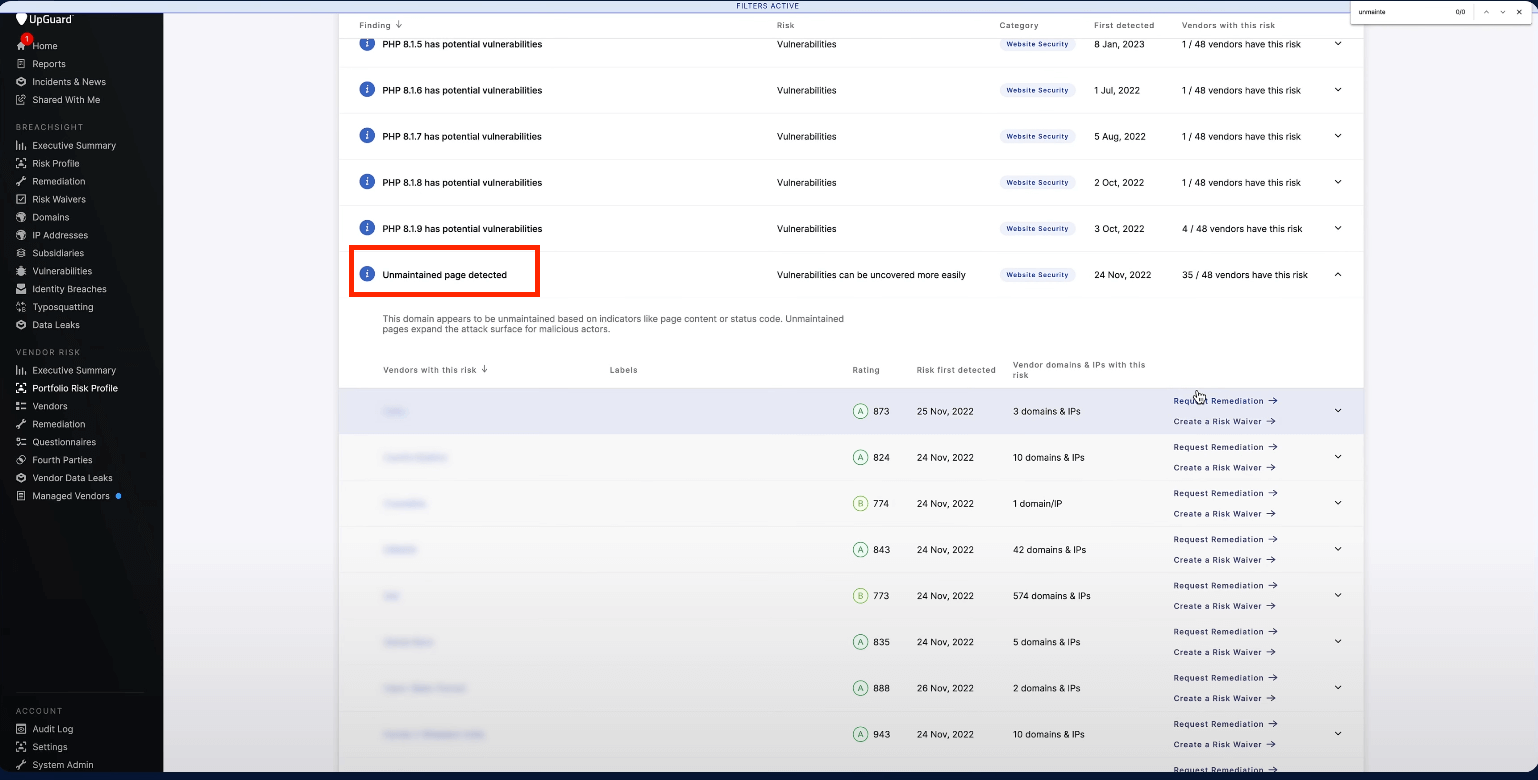The height and width of the screenshot is (780, 1538).
Task: Request Remediation for vendor rated 873
Action: (1225, 401)
